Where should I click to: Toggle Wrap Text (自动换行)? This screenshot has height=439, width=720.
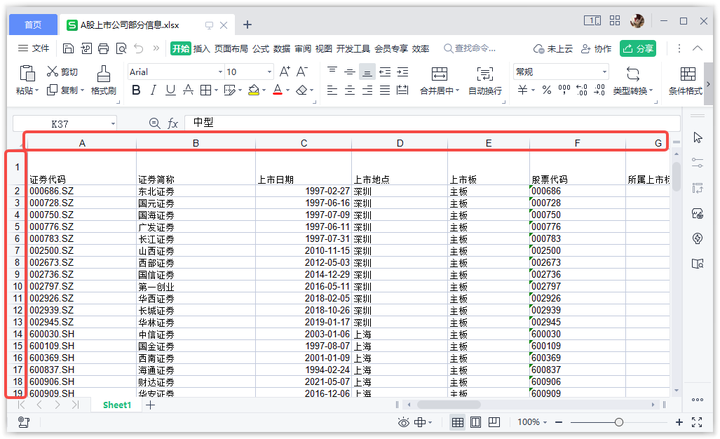[485, 80]
